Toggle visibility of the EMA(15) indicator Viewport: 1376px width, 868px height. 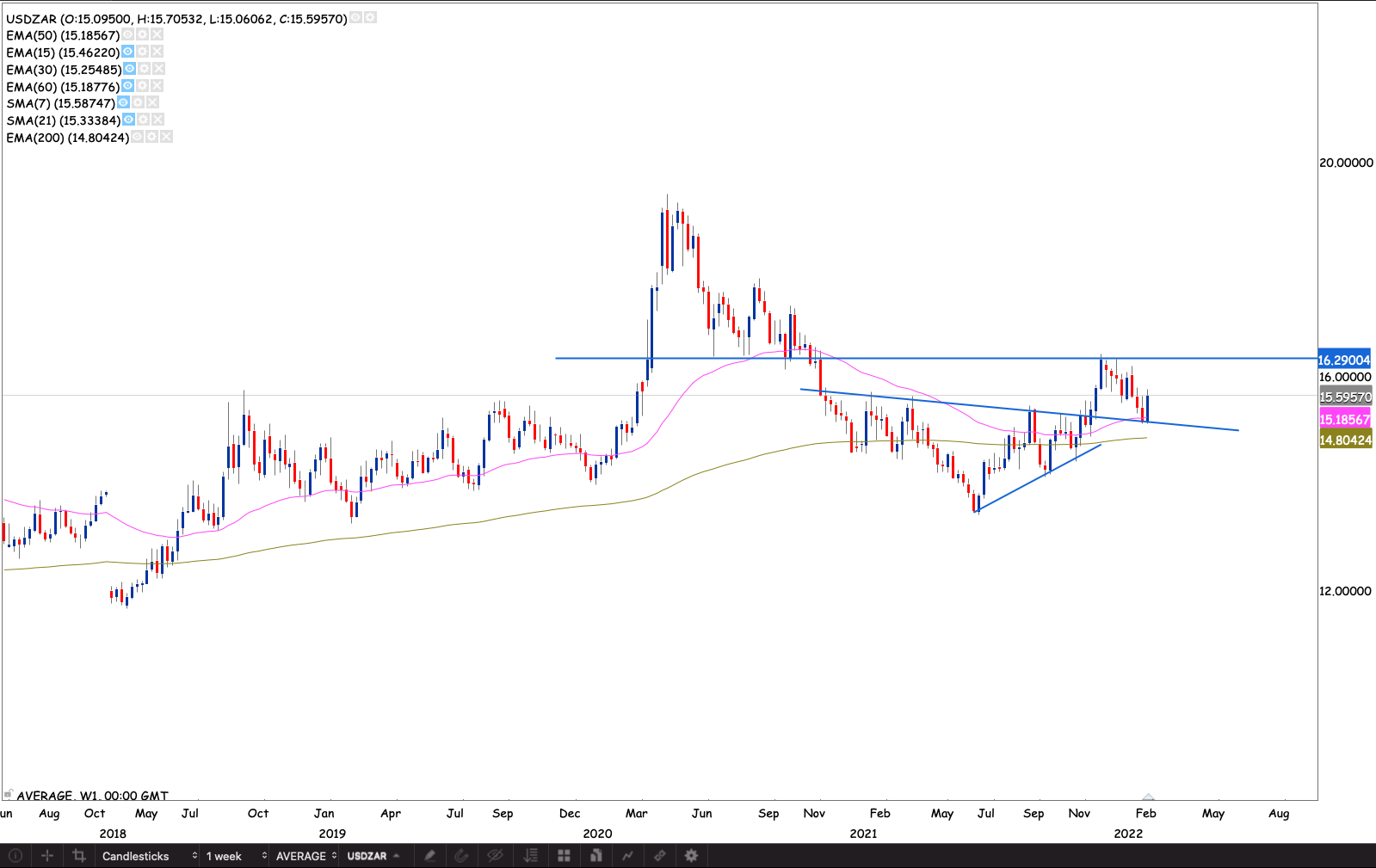(x=127, y=52)
